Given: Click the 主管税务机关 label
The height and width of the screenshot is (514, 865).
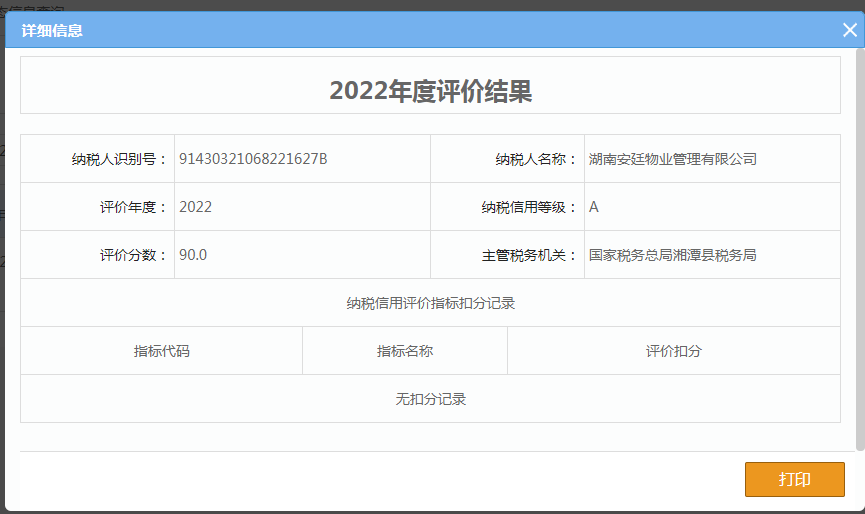Looking at the screenshot, I should click(530, 255).
